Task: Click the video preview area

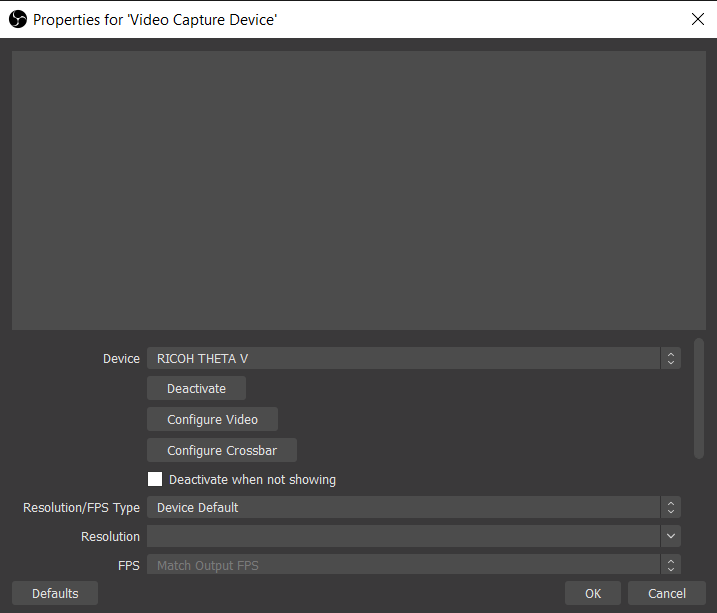Action: (x=358, y=190)
